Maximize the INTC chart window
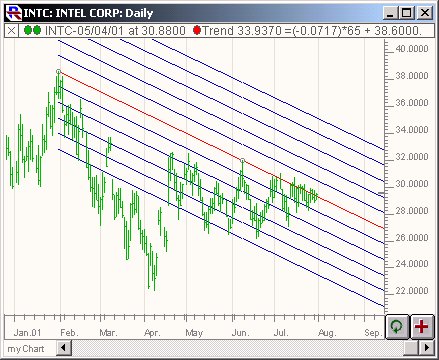Viewport: 439px width, 360px height. tap(406, 13)
